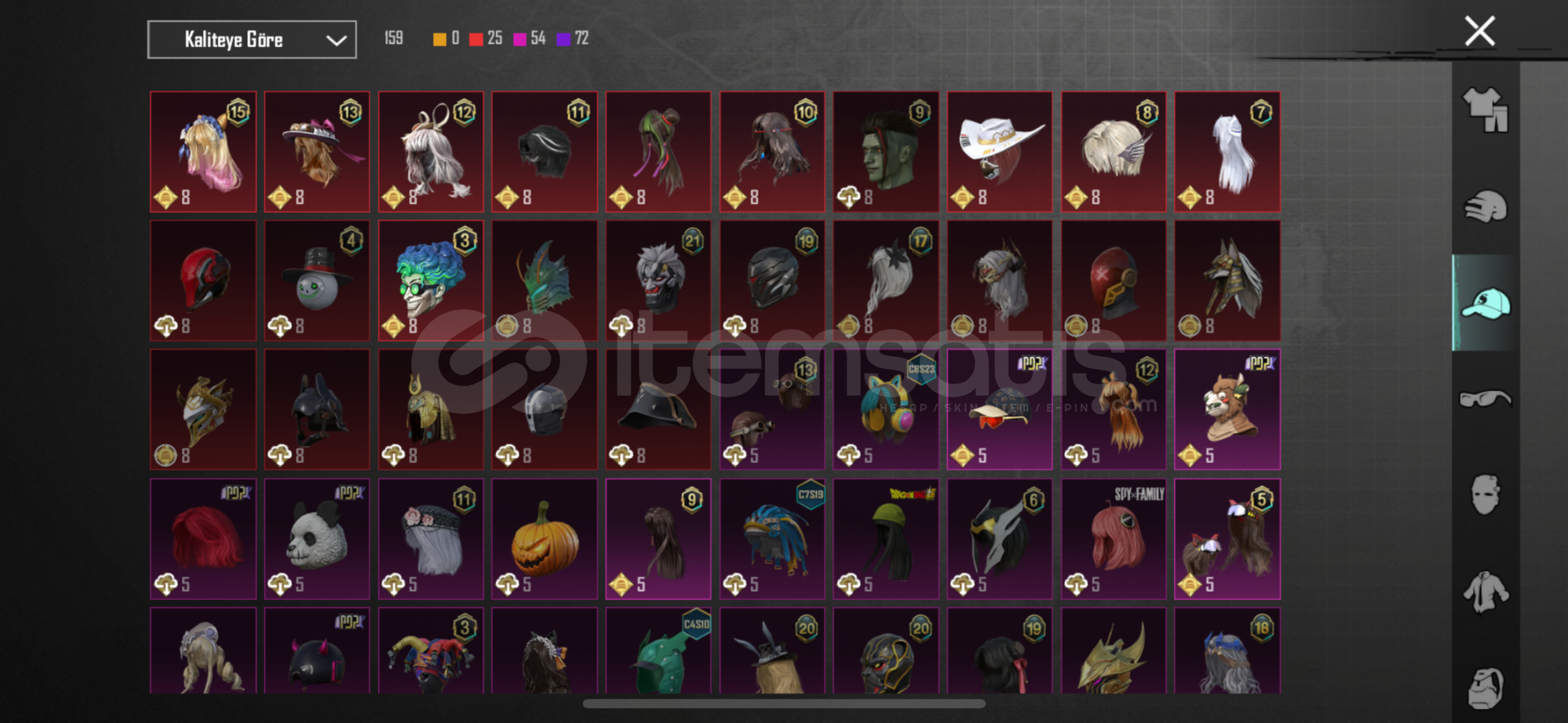The image size is (1568, 723).
Task: Filter by pink quality swatch showing 54
Action: point(529,39)
